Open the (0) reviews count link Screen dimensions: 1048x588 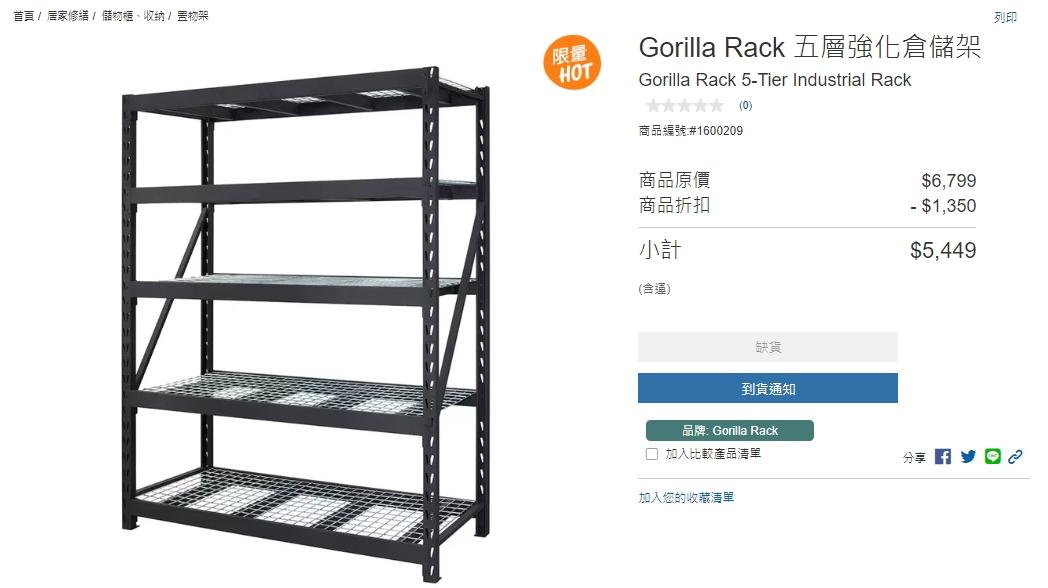pos(745,106)
